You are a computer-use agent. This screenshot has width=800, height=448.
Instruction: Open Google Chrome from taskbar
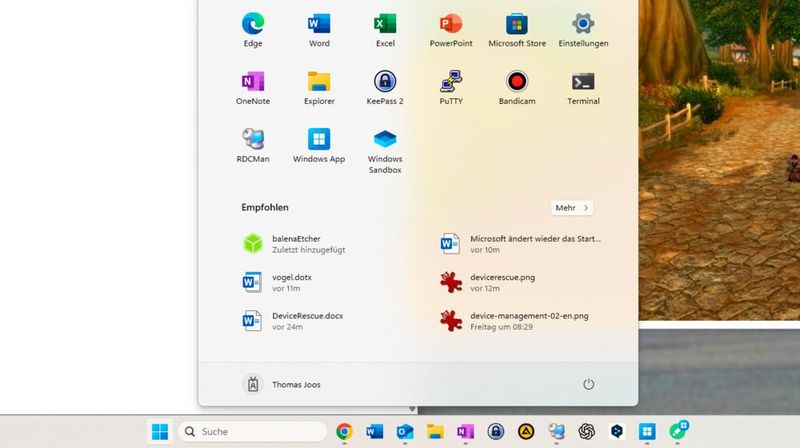pyautogui.click(x=344, y=432)
